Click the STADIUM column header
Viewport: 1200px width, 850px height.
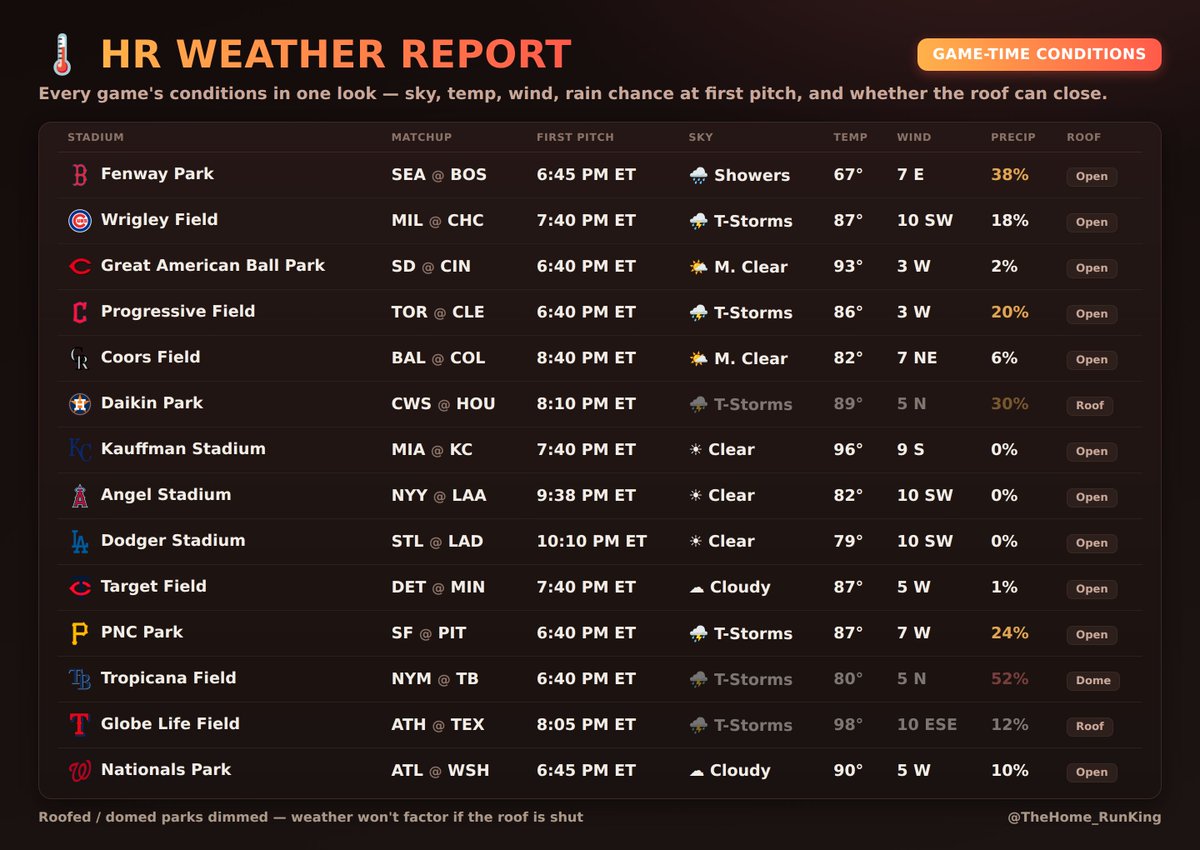point(96,137)
